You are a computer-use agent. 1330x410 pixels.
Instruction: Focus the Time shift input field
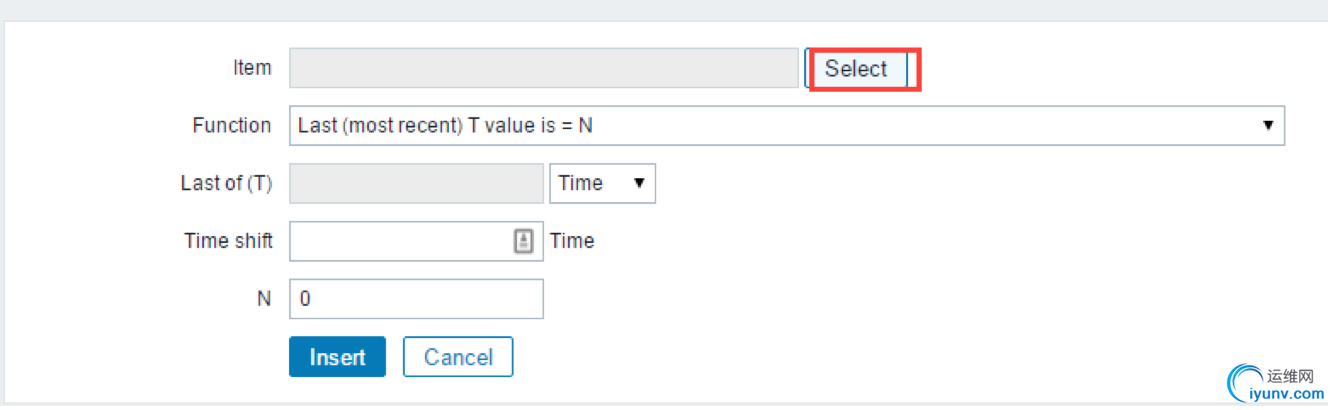pyautogui.click(x=400, y=241)
